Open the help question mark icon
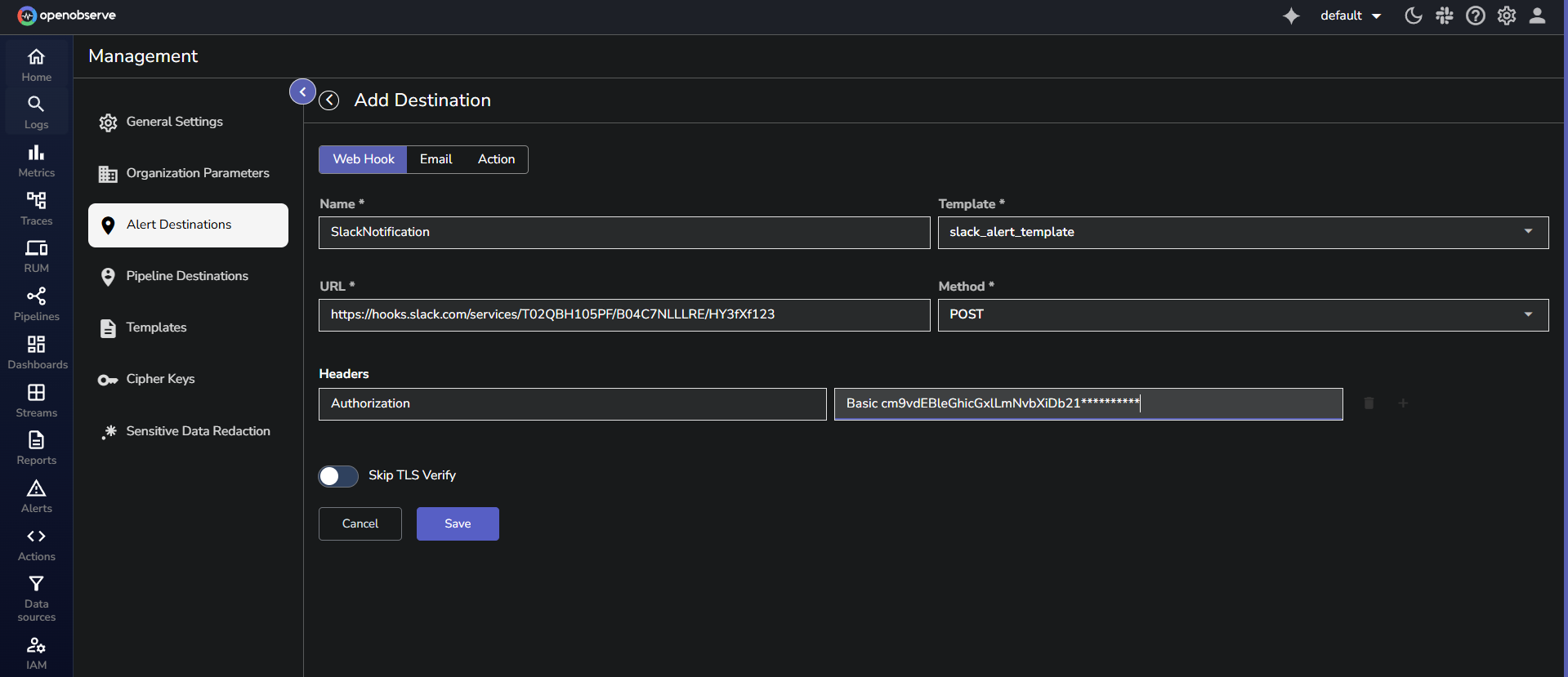Screen dimensions: 1568x677 [1475, 16]
